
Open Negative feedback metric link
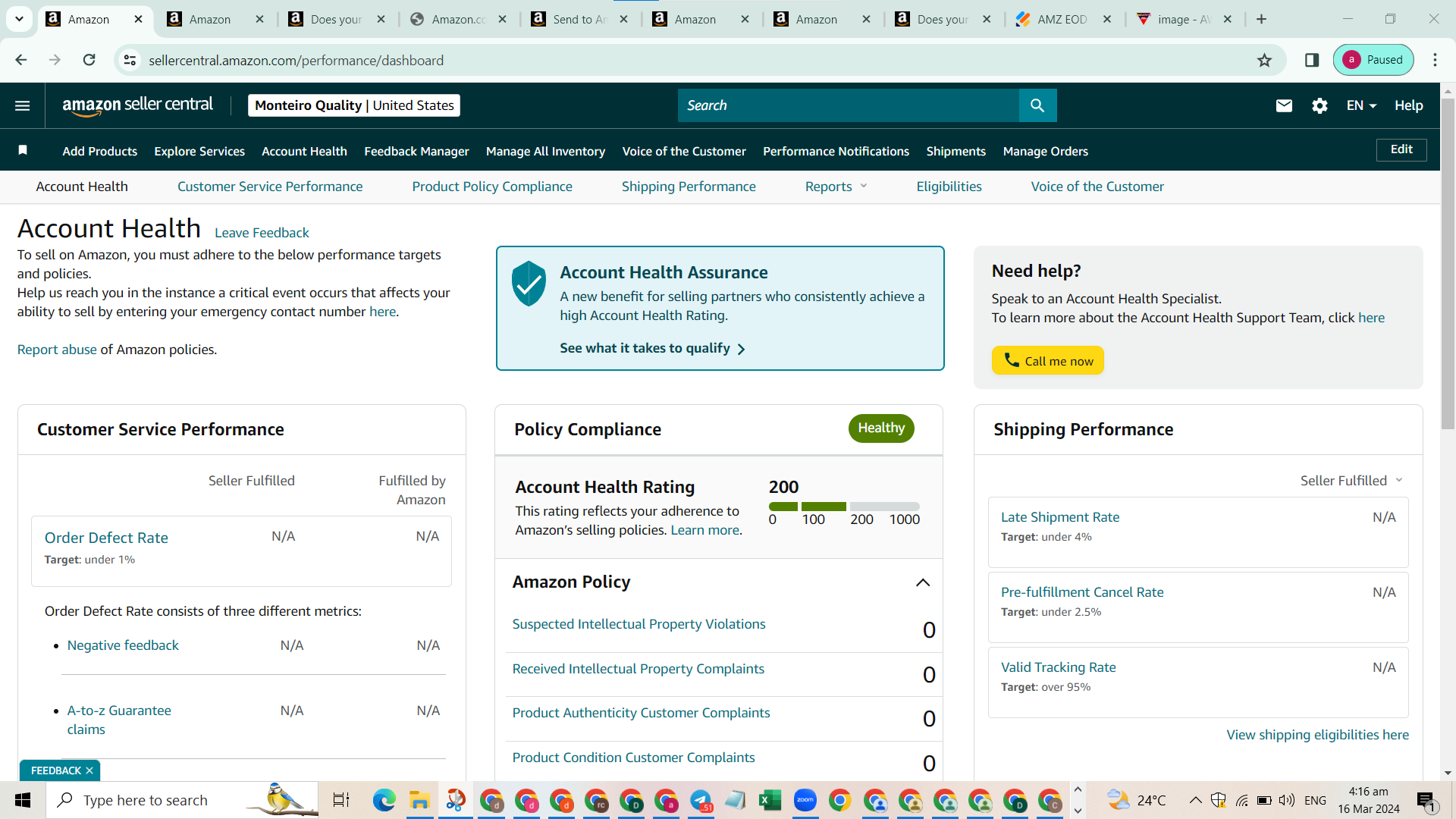[123, 645]
